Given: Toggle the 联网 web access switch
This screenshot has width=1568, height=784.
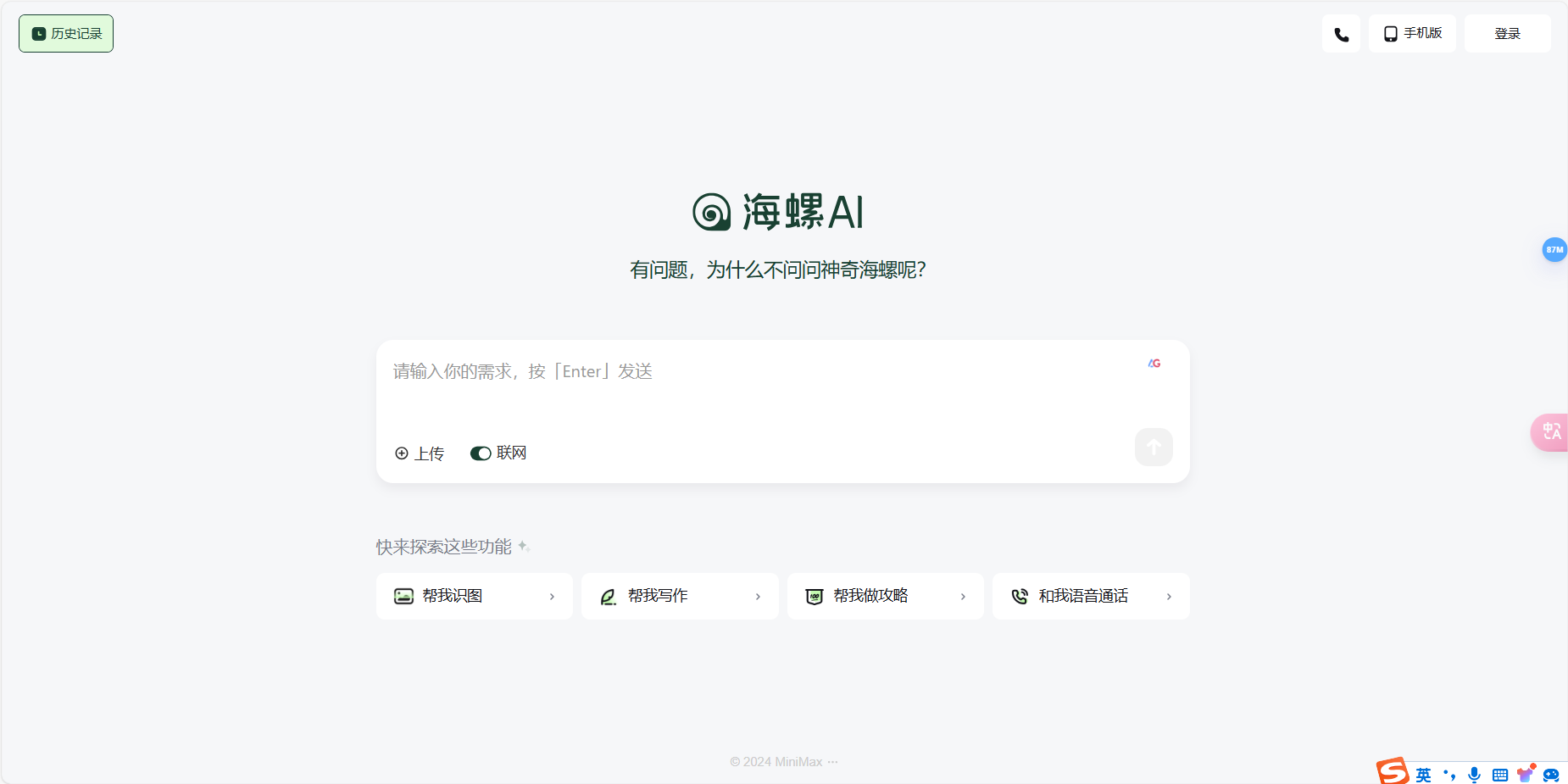Looking at the screenshot, I should pos(481,453).
